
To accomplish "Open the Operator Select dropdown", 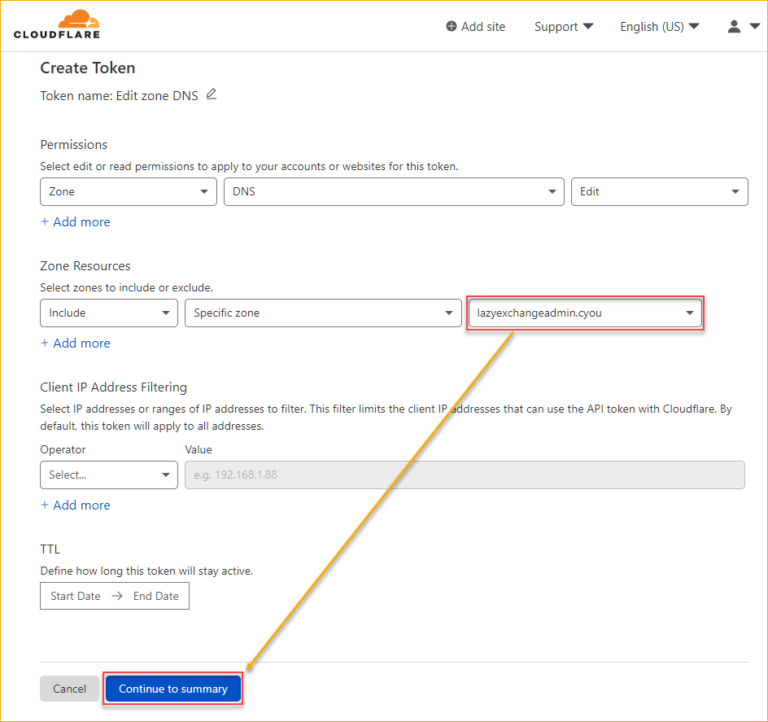I will tap(109, 475).
